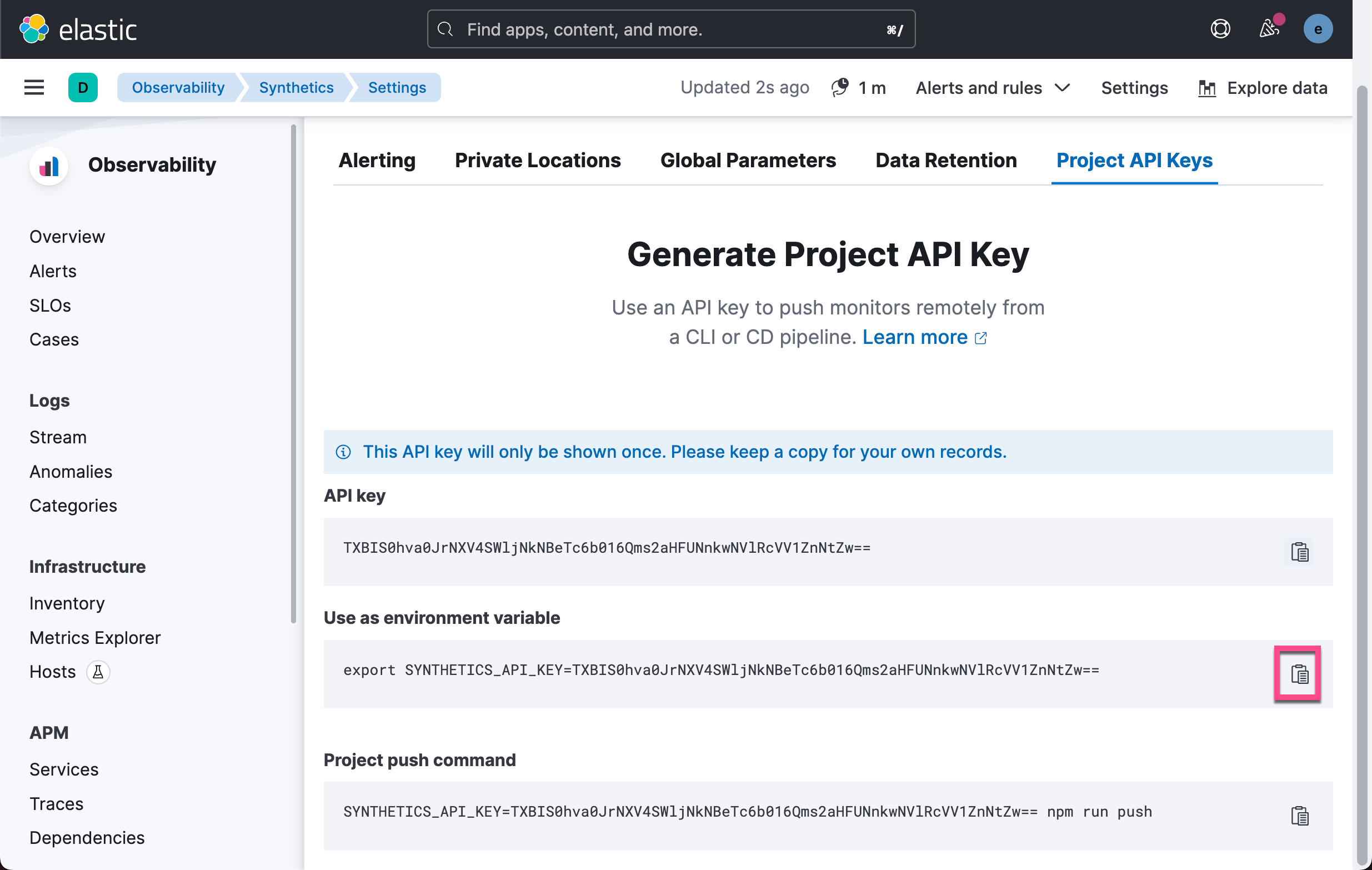The height and width of the screenshot is (870, 1372).
Task: Switch to the Data Retention tab
Action: (x=946, y=160)
